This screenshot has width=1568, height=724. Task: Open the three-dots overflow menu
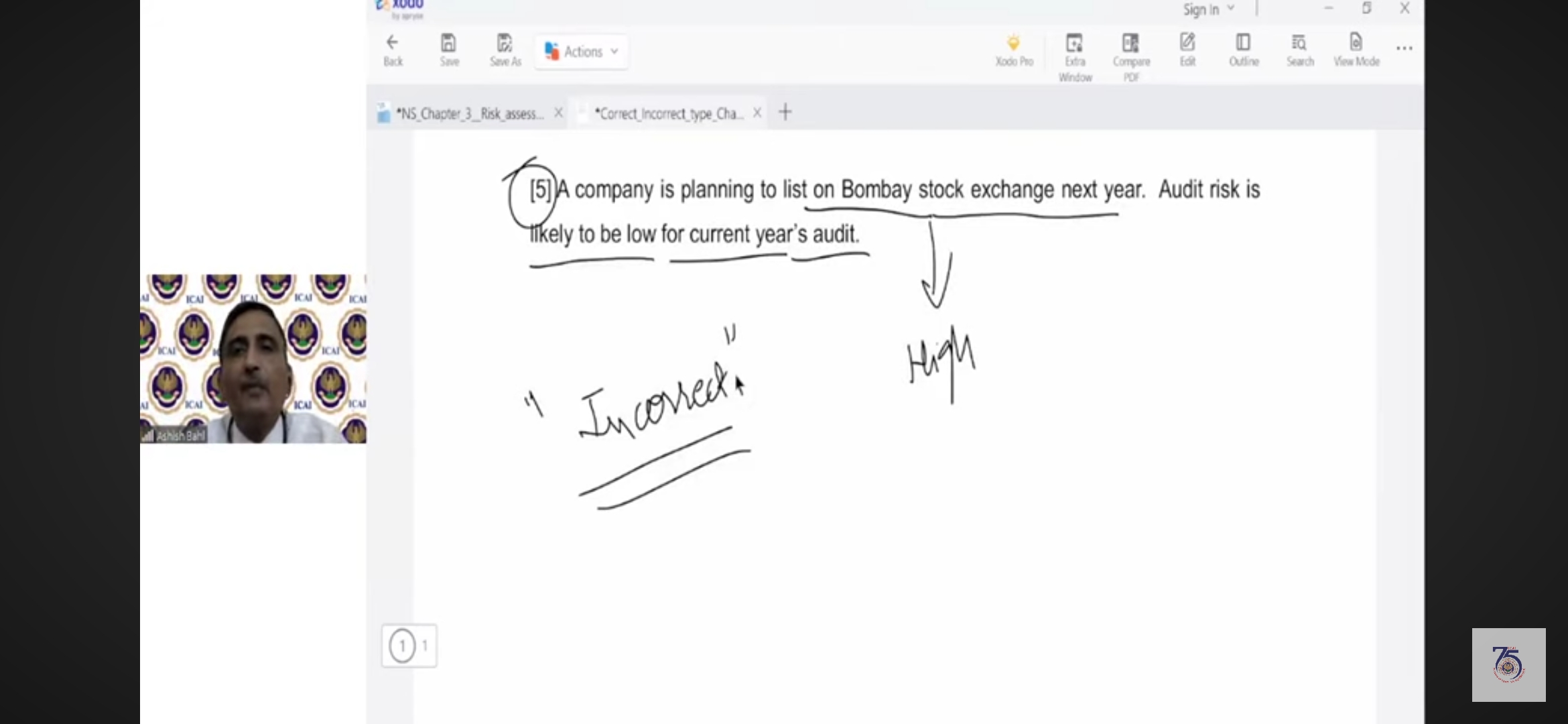(x=1404, y=48)
